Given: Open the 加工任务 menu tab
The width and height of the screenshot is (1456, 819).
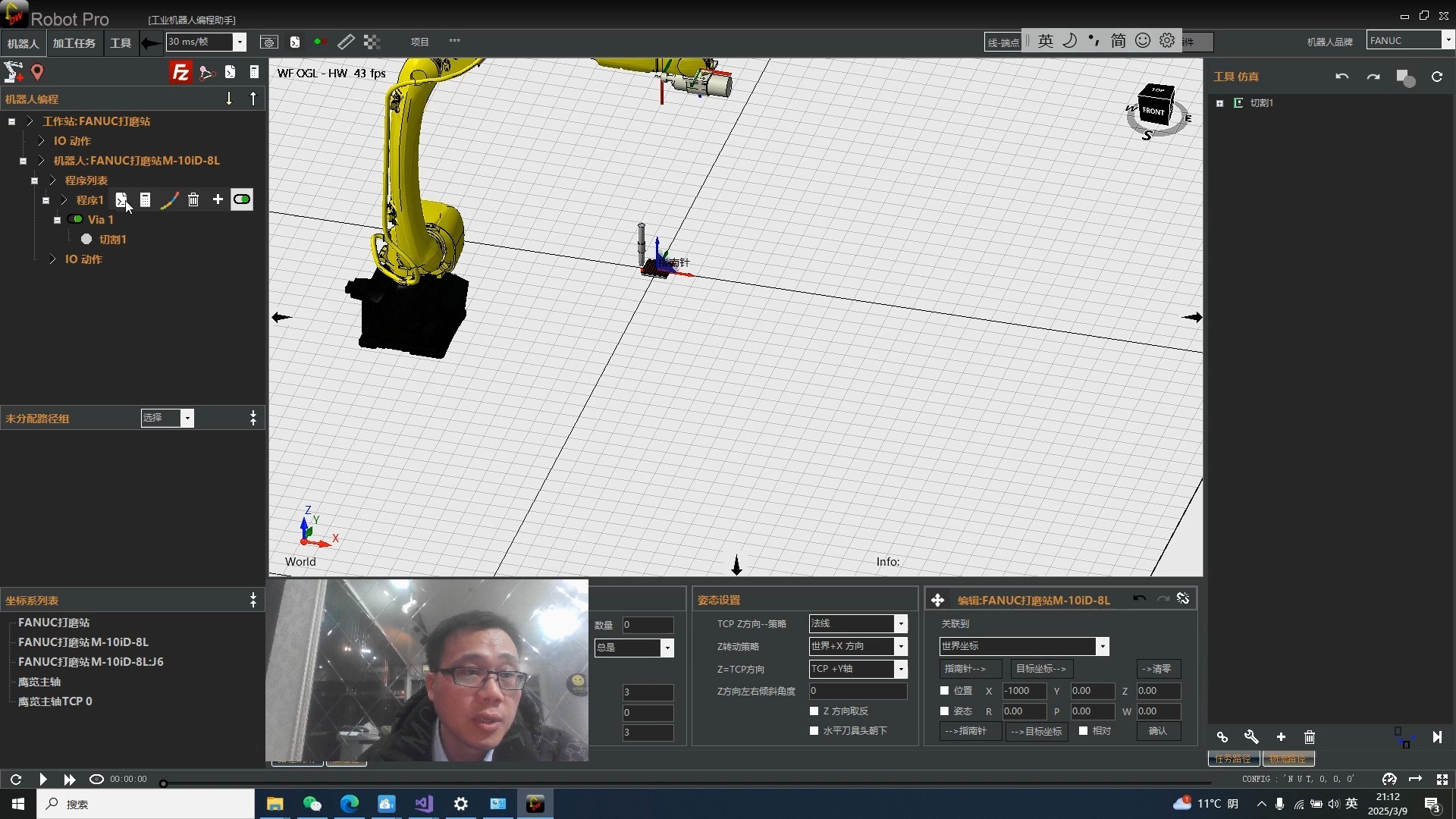Looking at the screenshot, I should (74, 43).
